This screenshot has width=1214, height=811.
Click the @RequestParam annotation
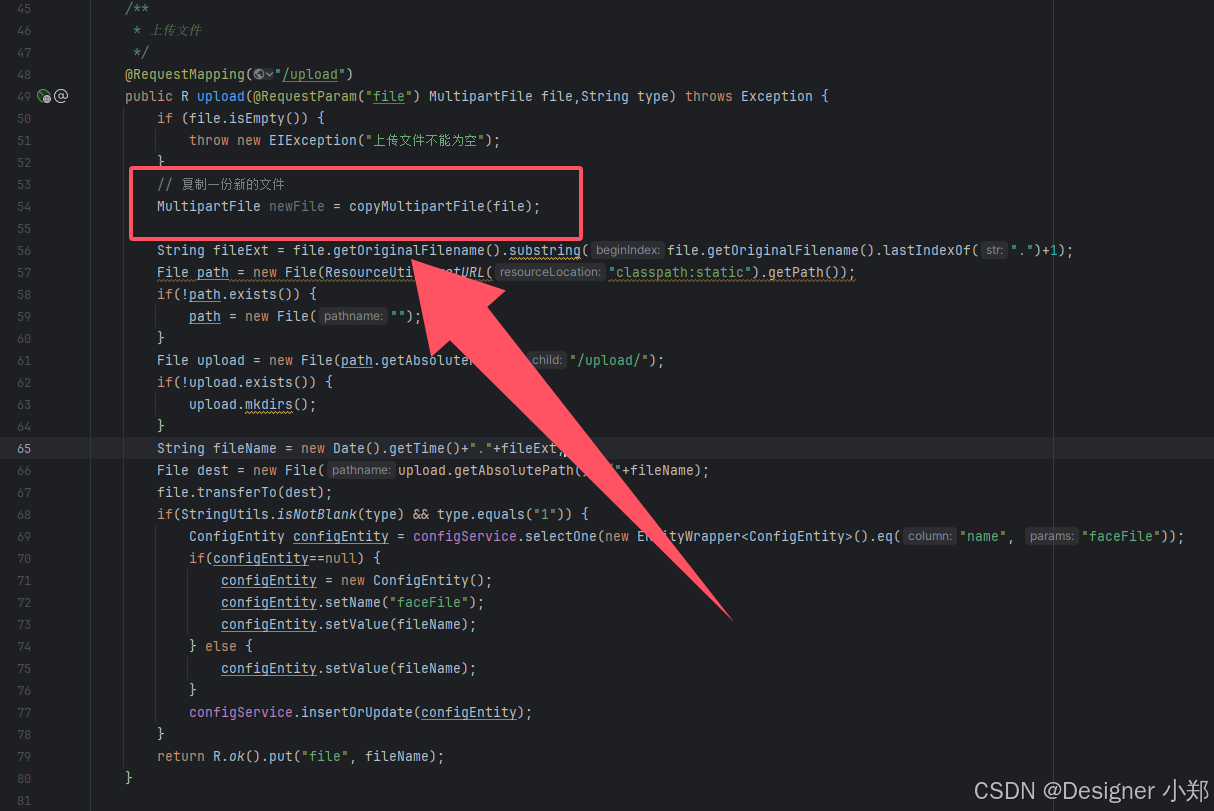pos(309,96)
